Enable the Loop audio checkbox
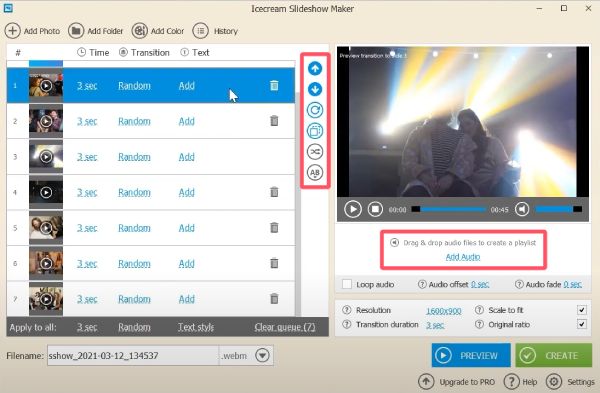 point(347,284)
